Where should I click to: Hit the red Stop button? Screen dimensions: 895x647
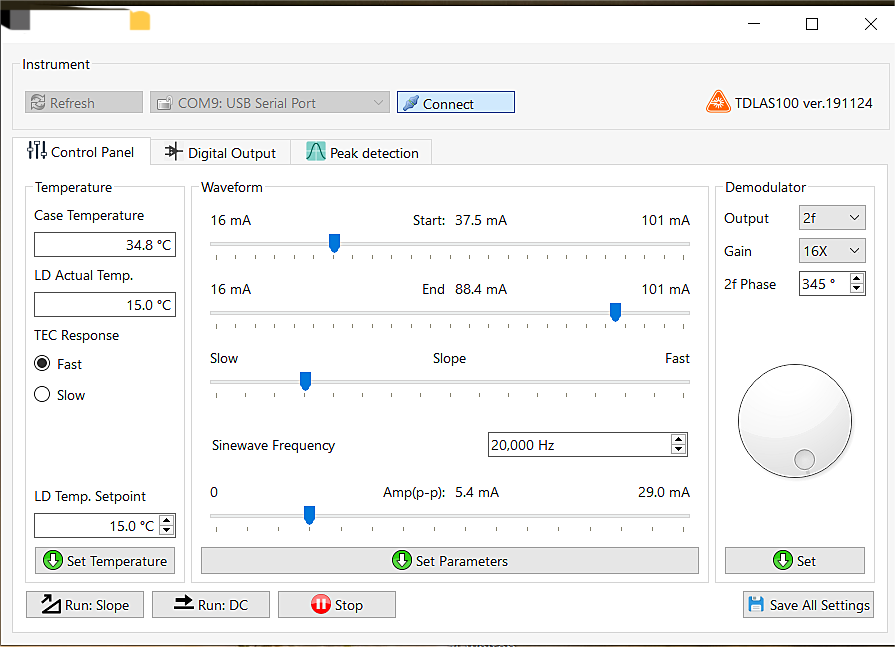[x=336, y=605]
